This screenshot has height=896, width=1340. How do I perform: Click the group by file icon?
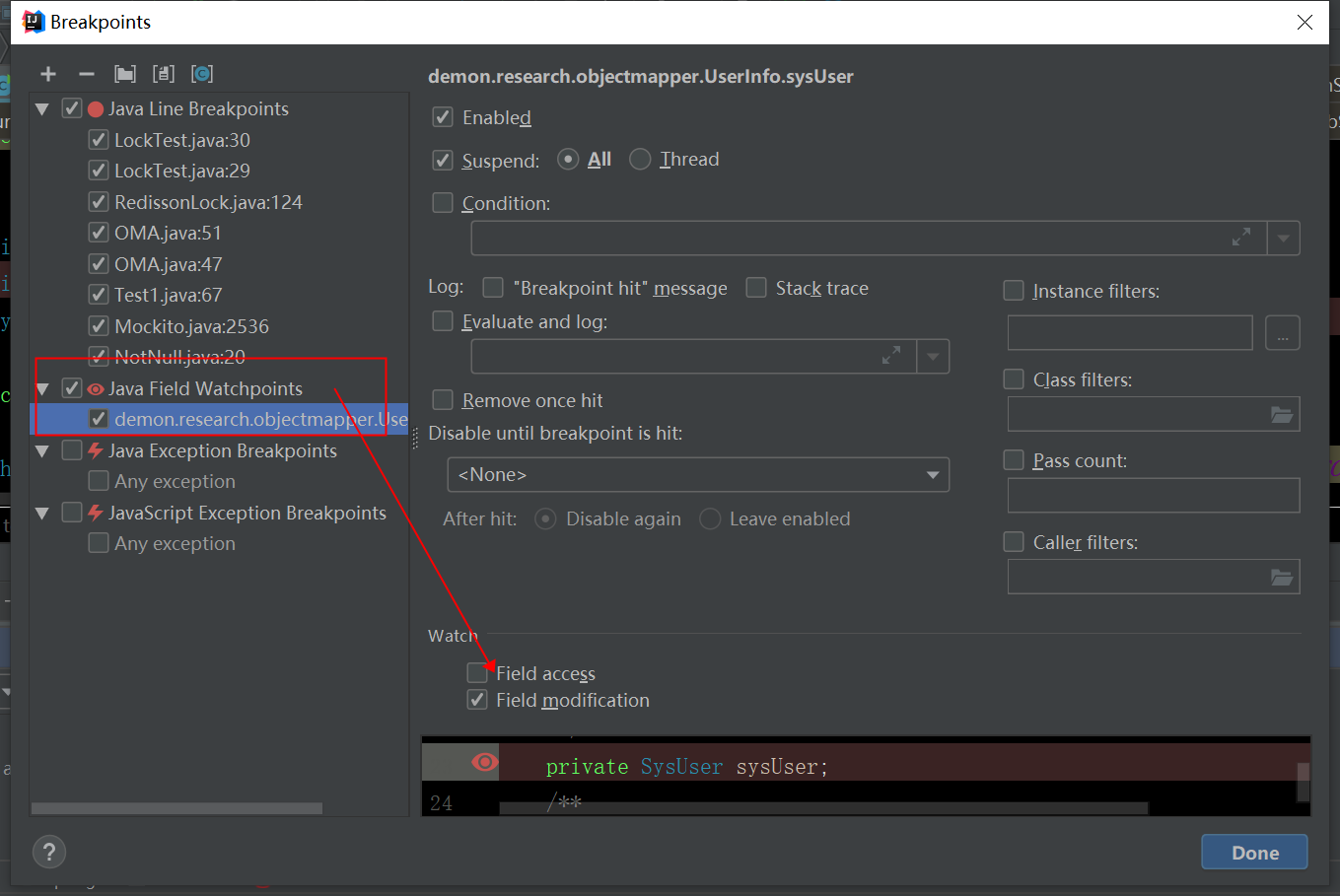(x=164, y=74)
